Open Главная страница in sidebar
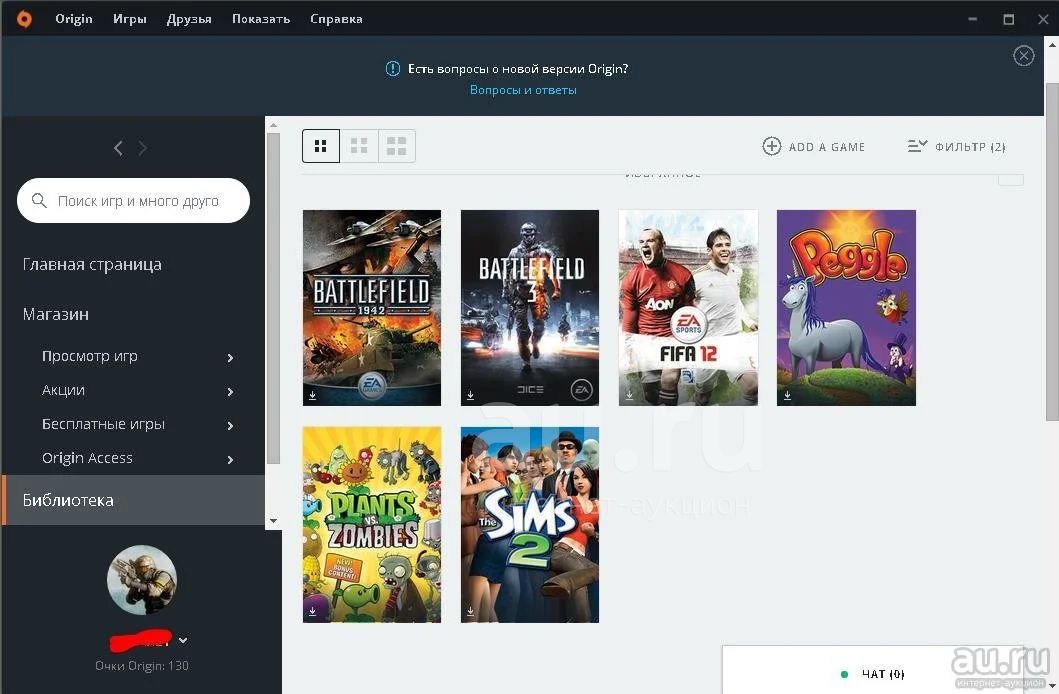The width and height of the screenshot is (1059, 694). 92,265
